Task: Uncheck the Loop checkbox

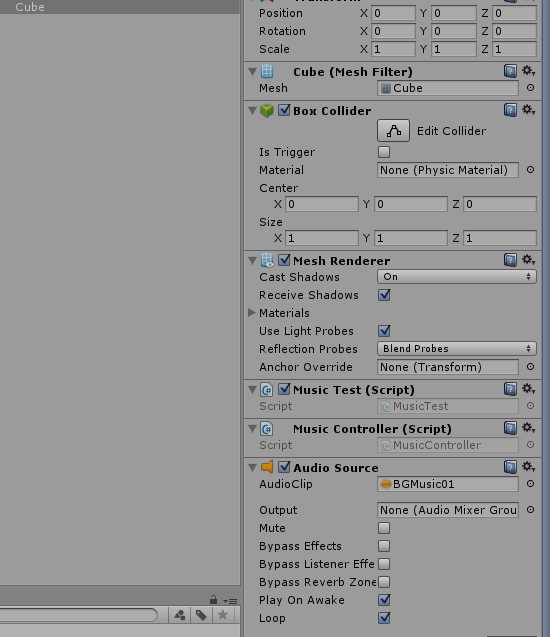Action: coord(384,618)
